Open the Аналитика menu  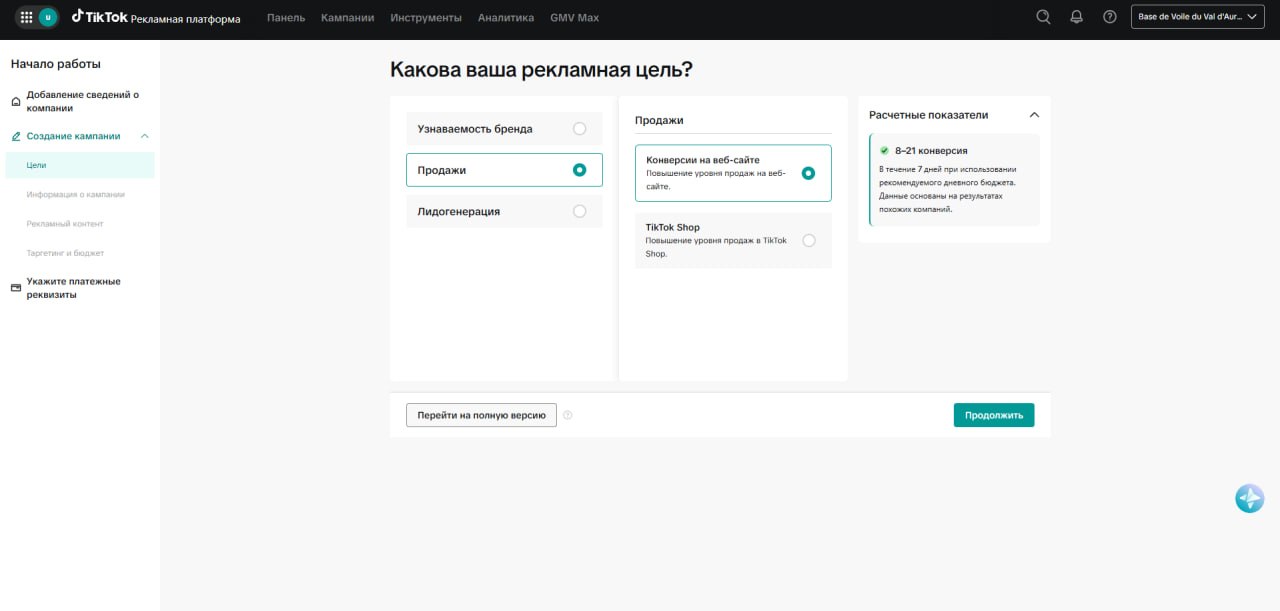point(506,18)
